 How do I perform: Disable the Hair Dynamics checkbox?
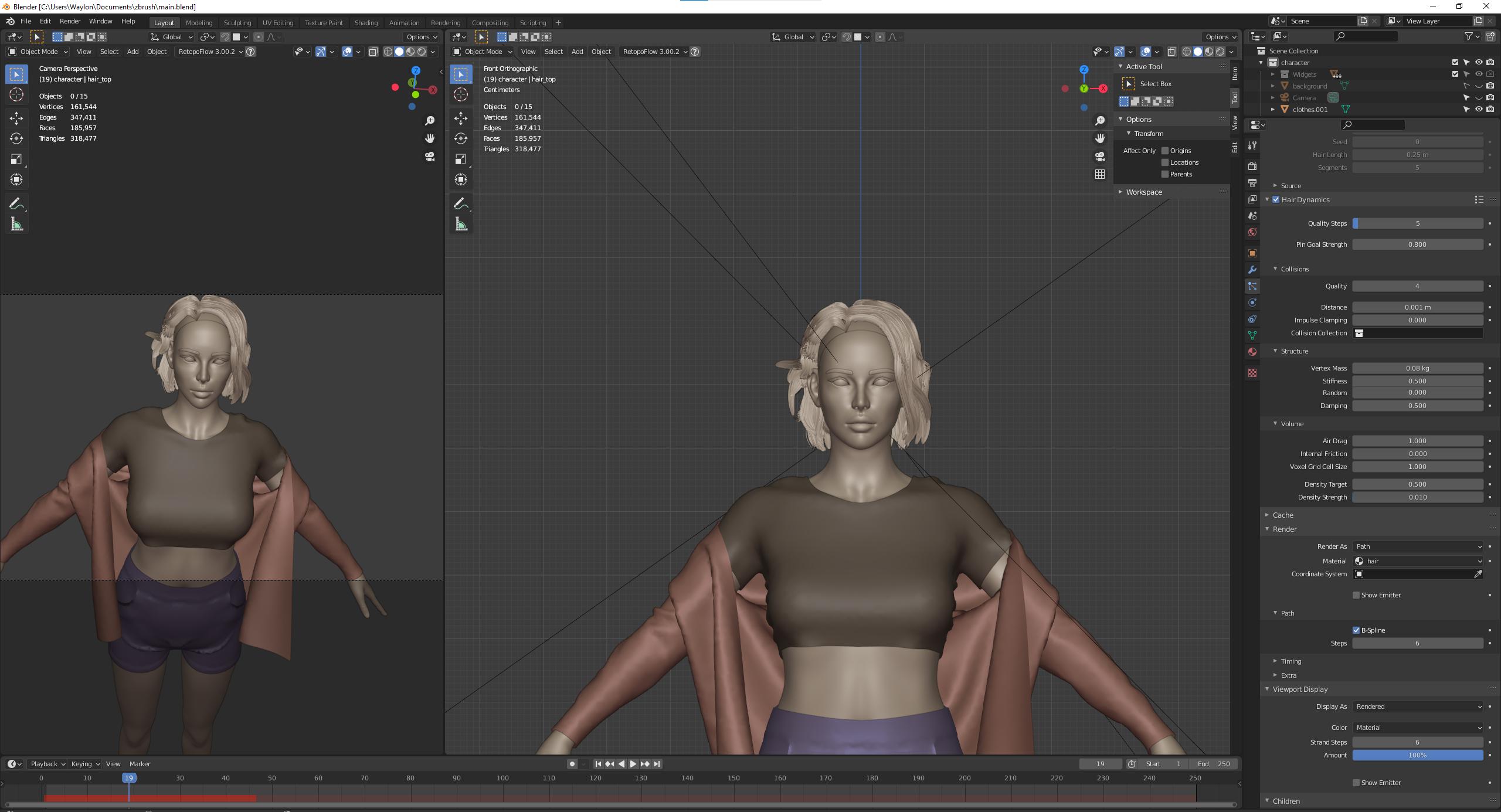click(1276, 199)
